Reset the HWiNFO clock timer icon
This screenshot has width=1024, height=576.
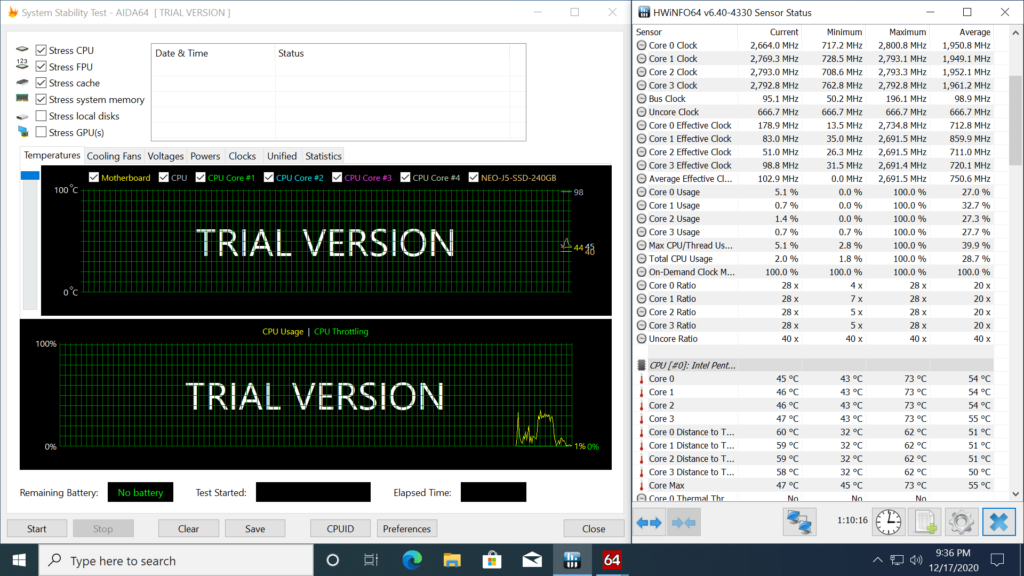click(x=888, y=522)
